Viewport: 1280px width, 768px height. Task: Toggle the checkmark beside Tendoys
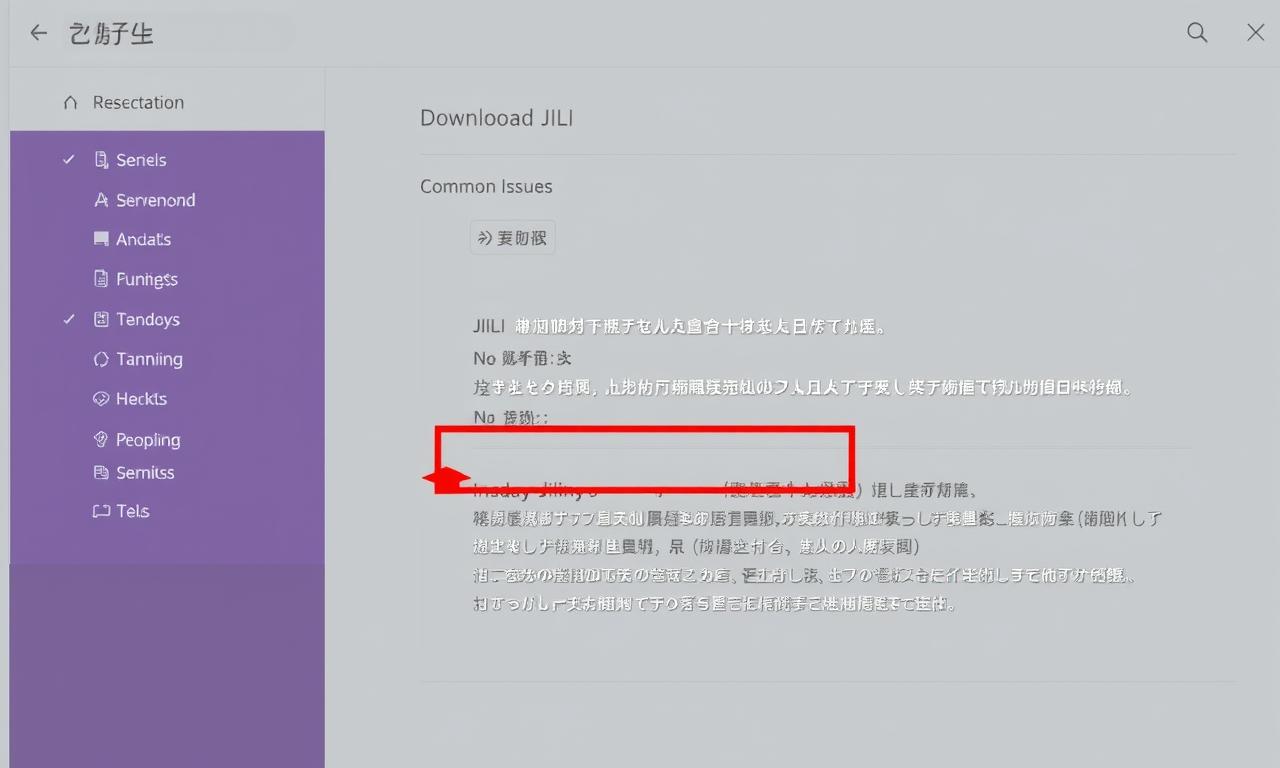pyautogui.click(x=69, y=319)
